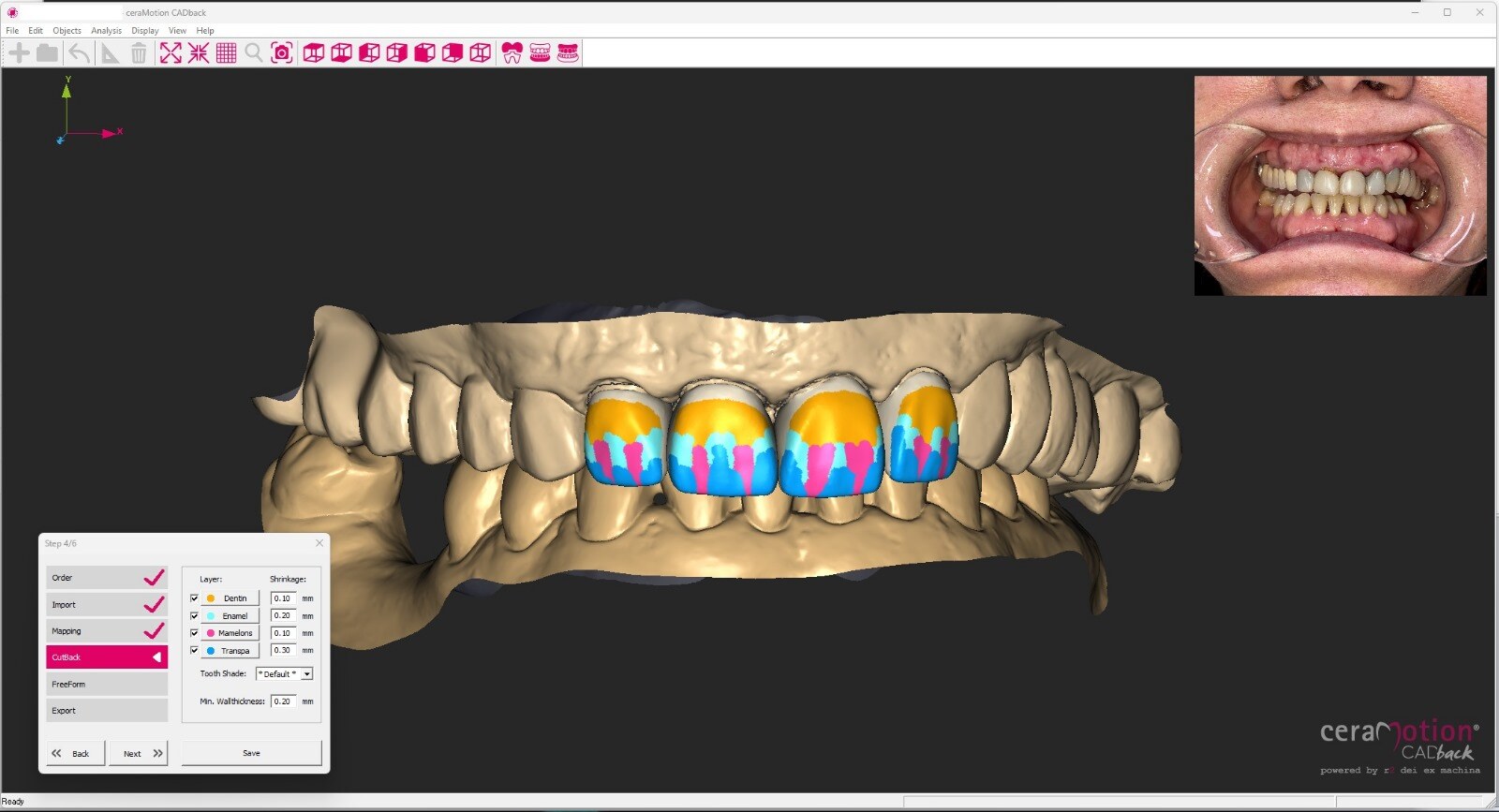Click the open folder toolbar icon
The width and height of the screenshot is (1499, 812).
47,53
